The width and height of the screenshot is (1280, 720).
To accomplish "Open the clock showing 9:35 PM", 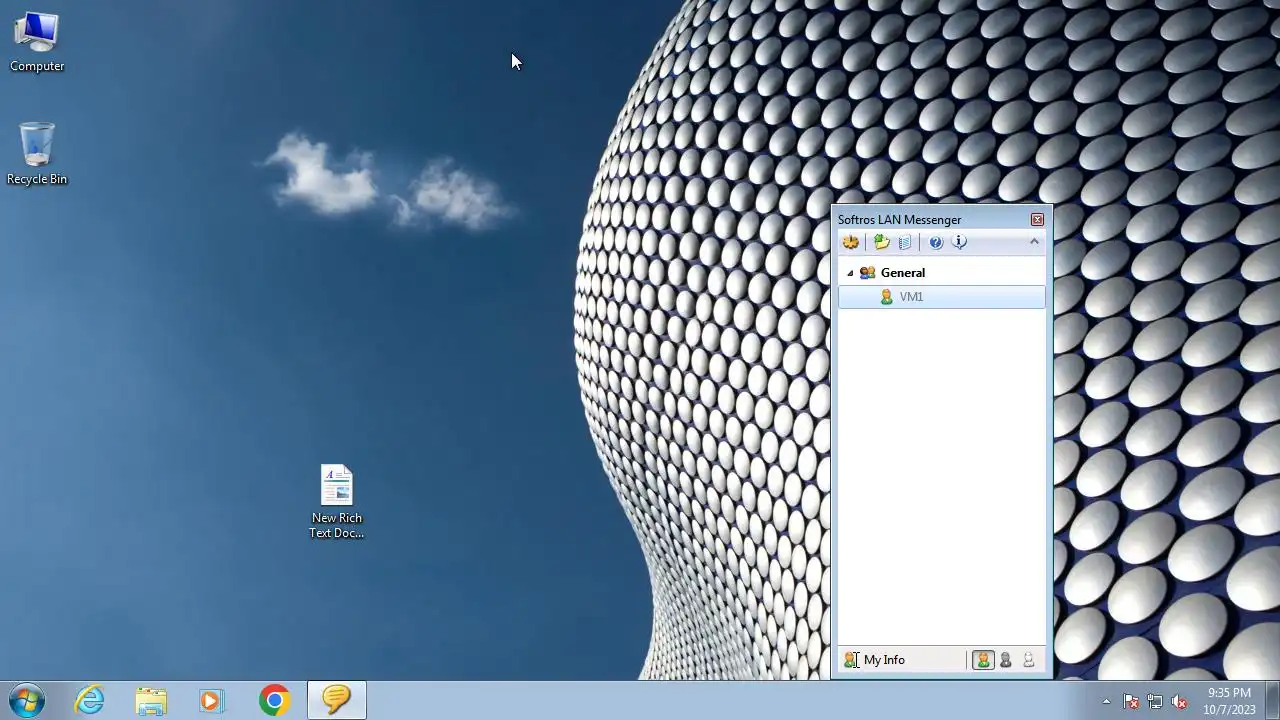I will (x=1229, y=701).
